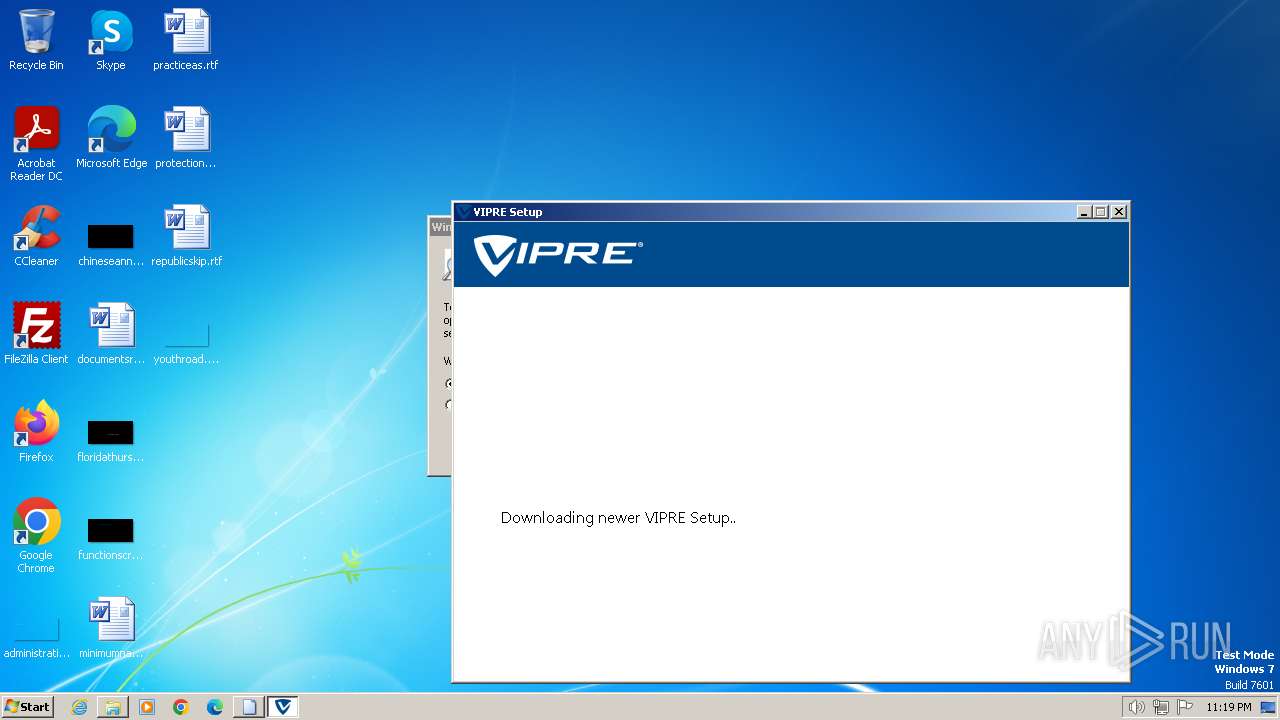This screenshot has height=720, width=1280.
Task: Select the documentsr Word file icon
Action: (111, 334)
